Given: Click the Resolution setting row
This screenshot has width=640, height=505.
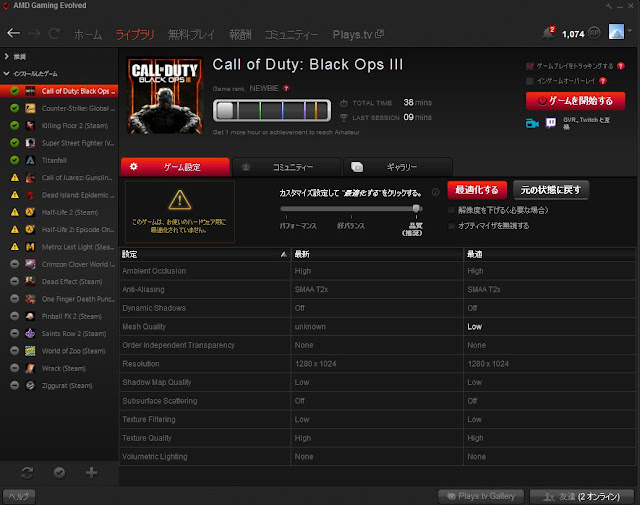Looking at the screenshot, I should coord(377,364).
